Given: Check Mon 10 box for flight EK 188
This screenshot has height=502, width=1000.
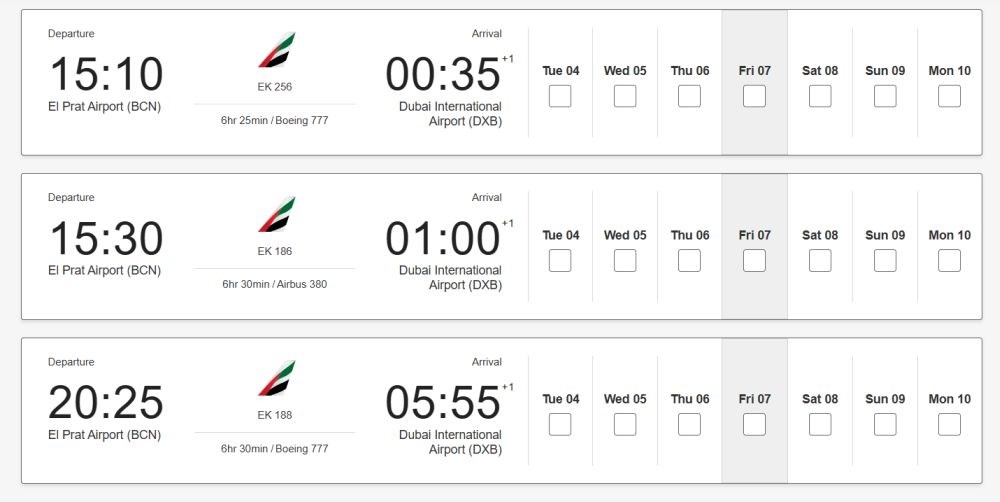Looking at the screenshot, I should click(950, 424).
